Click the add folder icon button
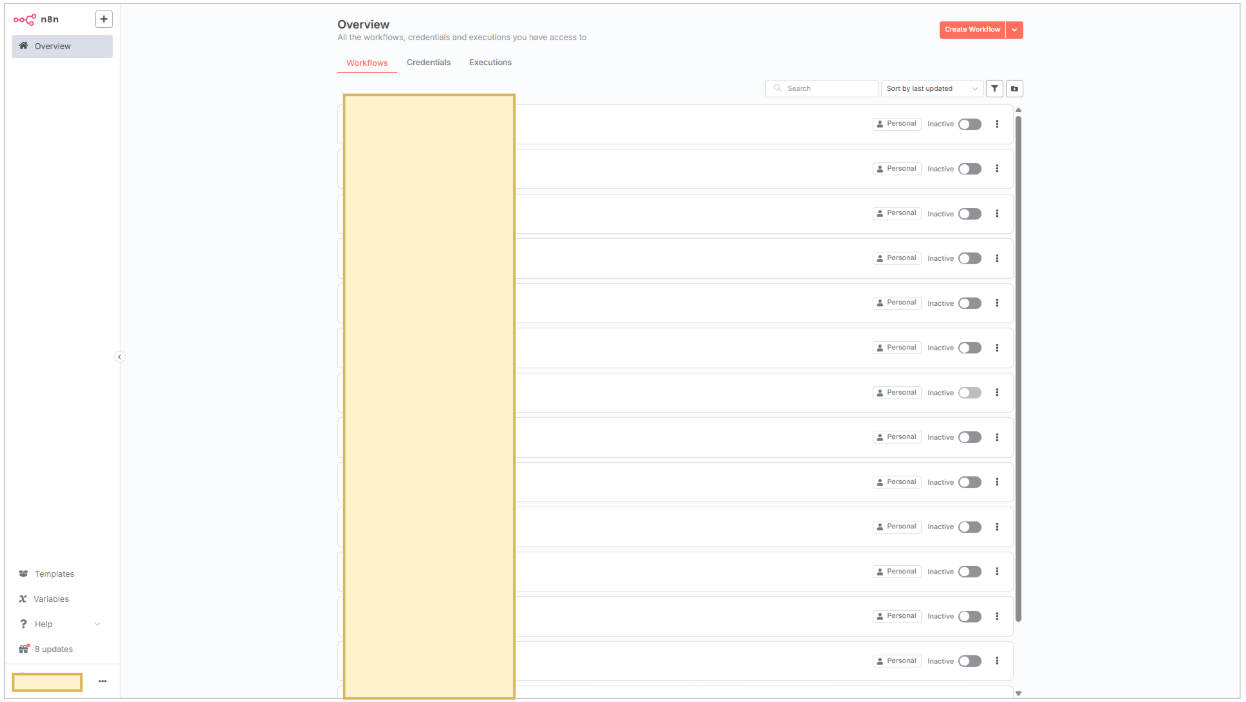Viewport: 1246px width, 702px height. point(1014,89)
